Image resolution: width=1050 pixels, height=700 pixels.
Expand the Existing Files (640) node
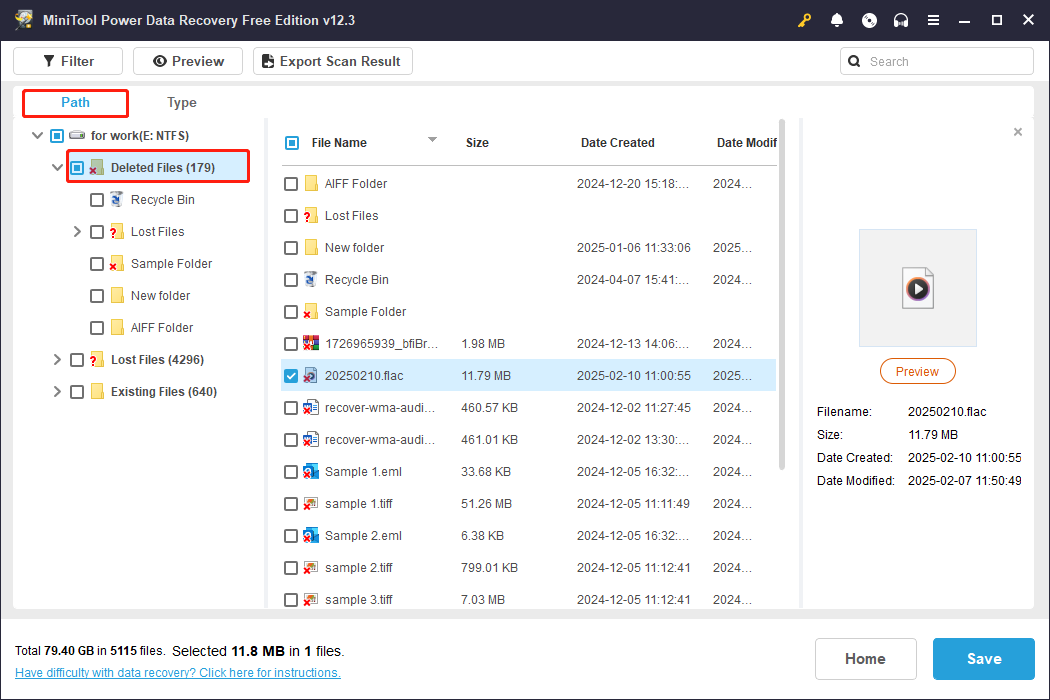[57, 392]
